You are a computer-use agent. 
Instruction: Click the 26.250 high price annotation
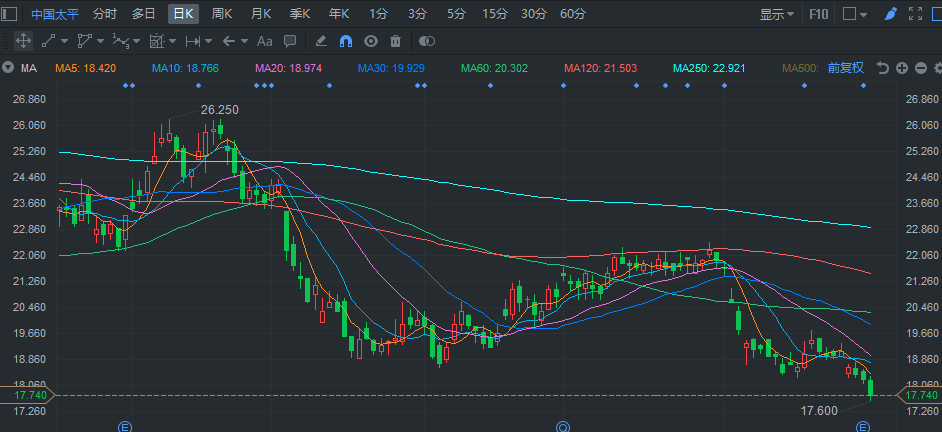[219, 110]
